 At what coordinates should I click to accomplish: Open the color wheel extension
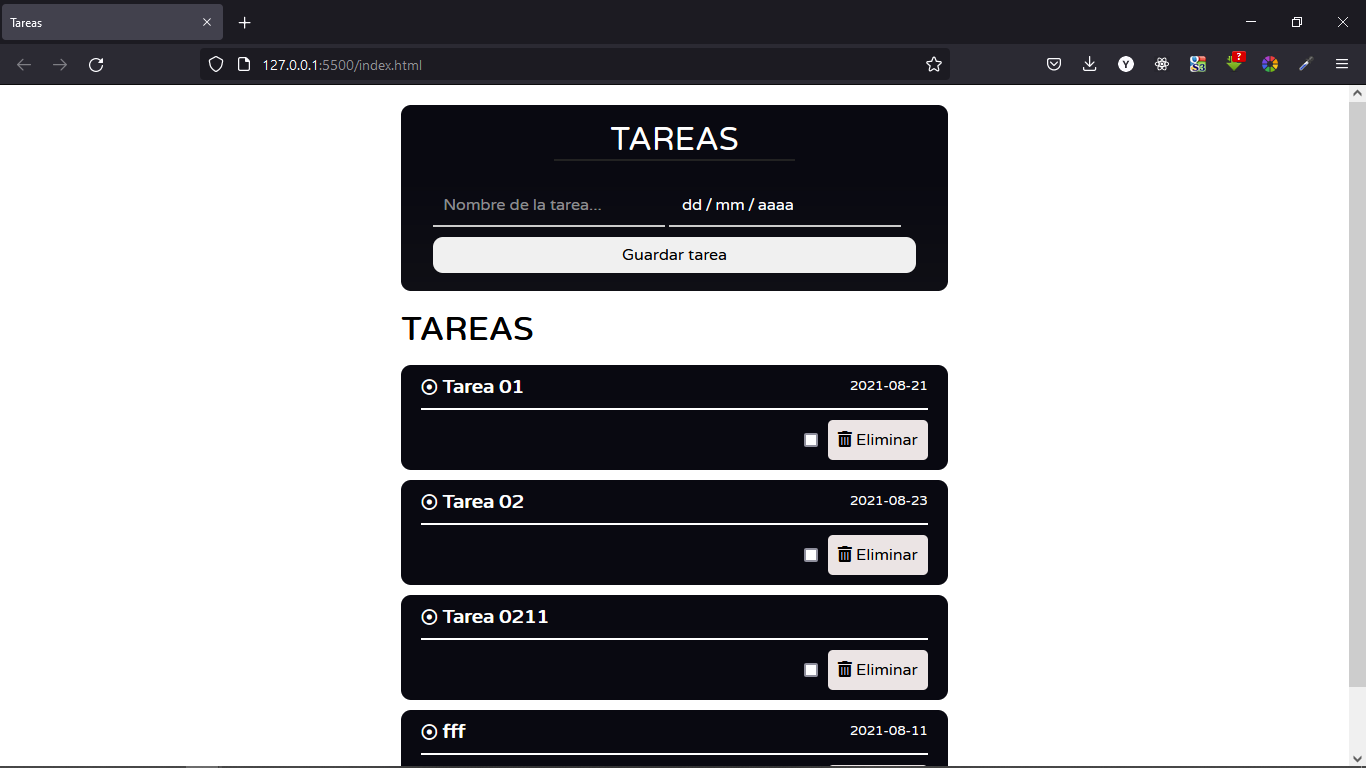click(x=1270, y=65)
